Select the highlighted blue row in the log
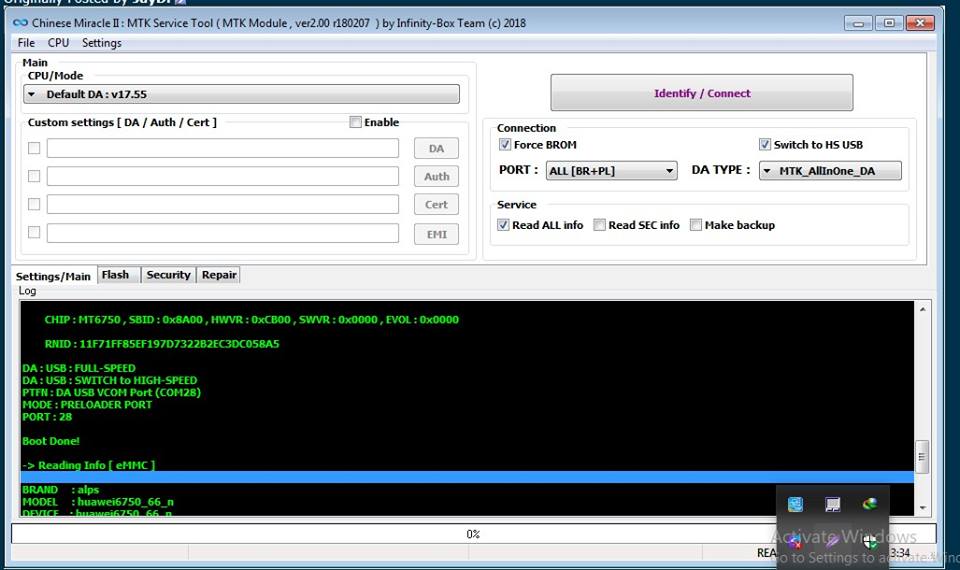 tap(467, 477)
